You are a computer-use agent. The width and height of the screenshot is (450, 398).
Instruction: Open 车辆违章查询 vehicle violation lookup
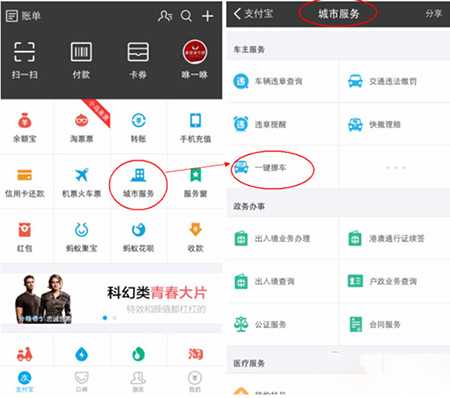point(282,81)
